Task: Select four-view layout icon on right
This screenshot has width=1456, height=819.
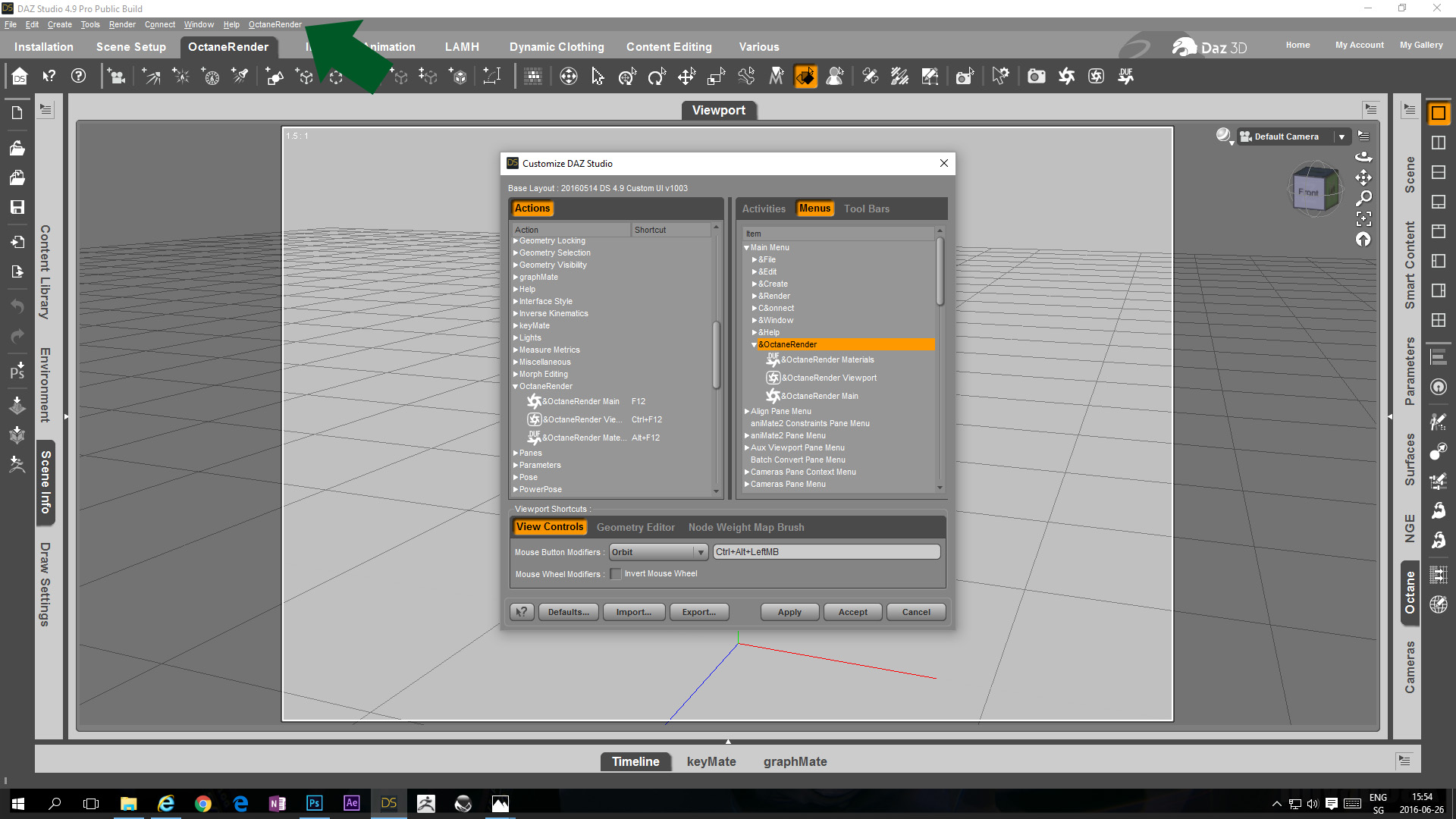Action: click(1438, 320)
